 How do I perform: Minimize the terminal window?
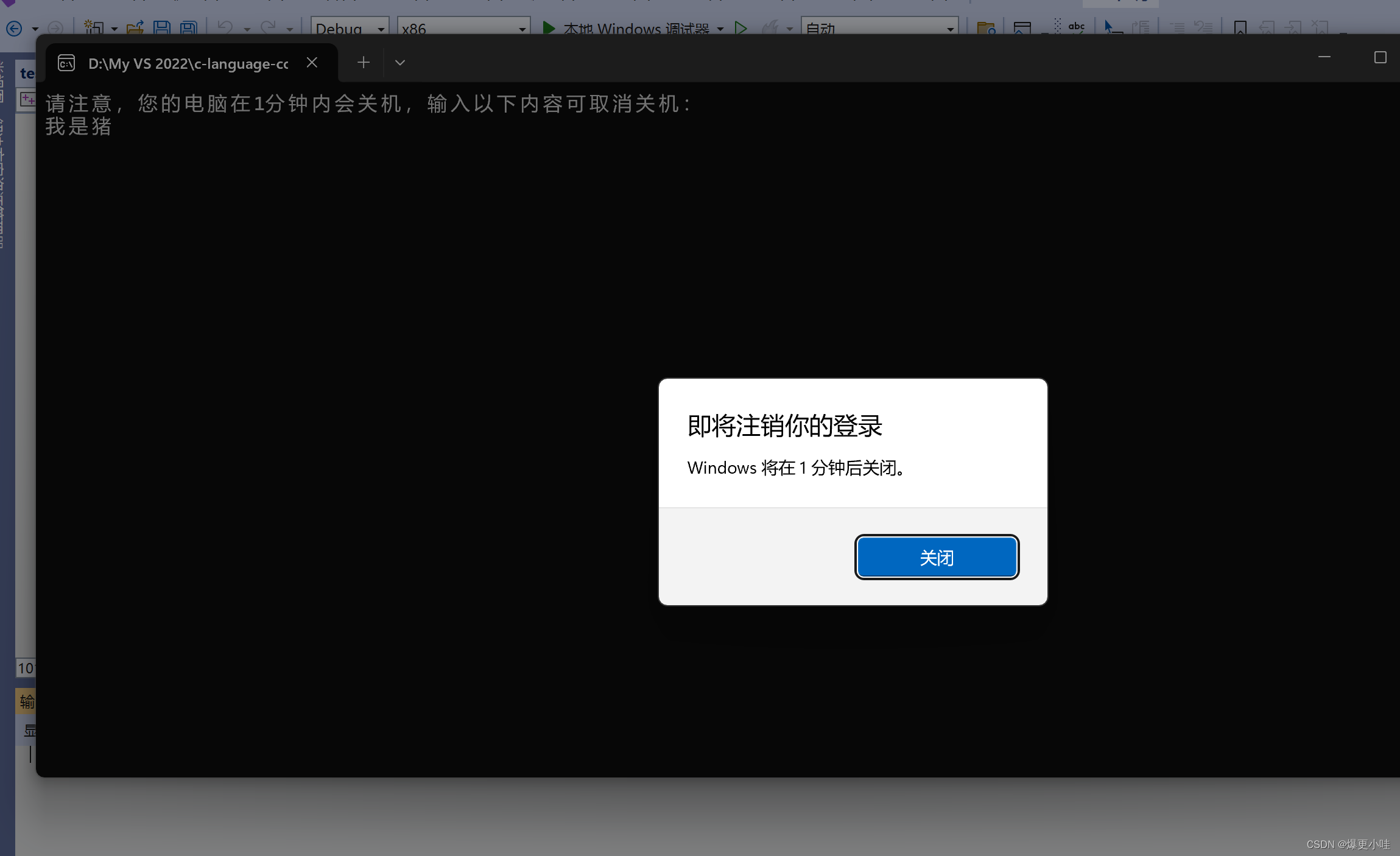[x=1324, y=57]
